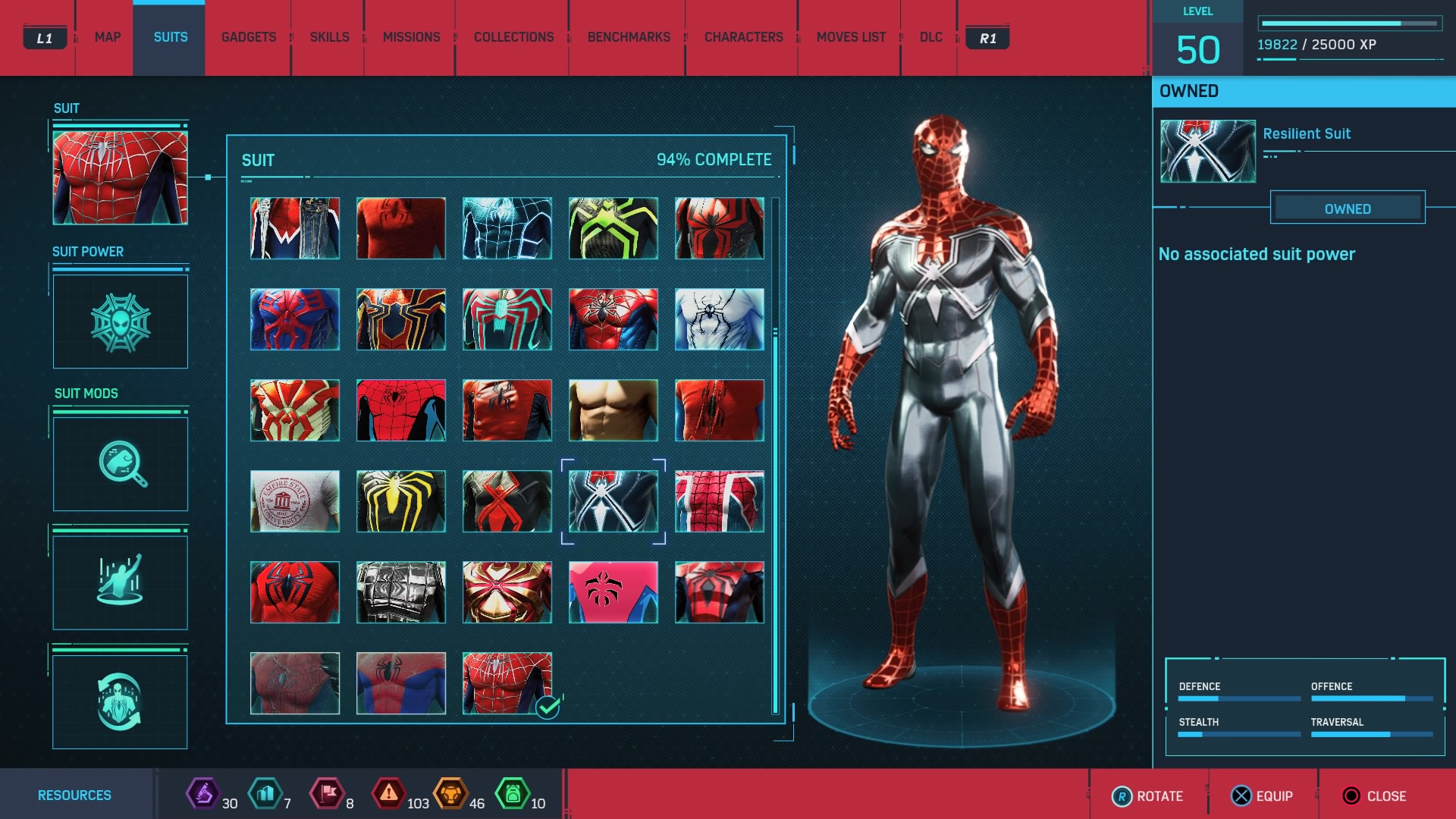Open the Collections tab
1456x819 pixels.
pos(513,37)
